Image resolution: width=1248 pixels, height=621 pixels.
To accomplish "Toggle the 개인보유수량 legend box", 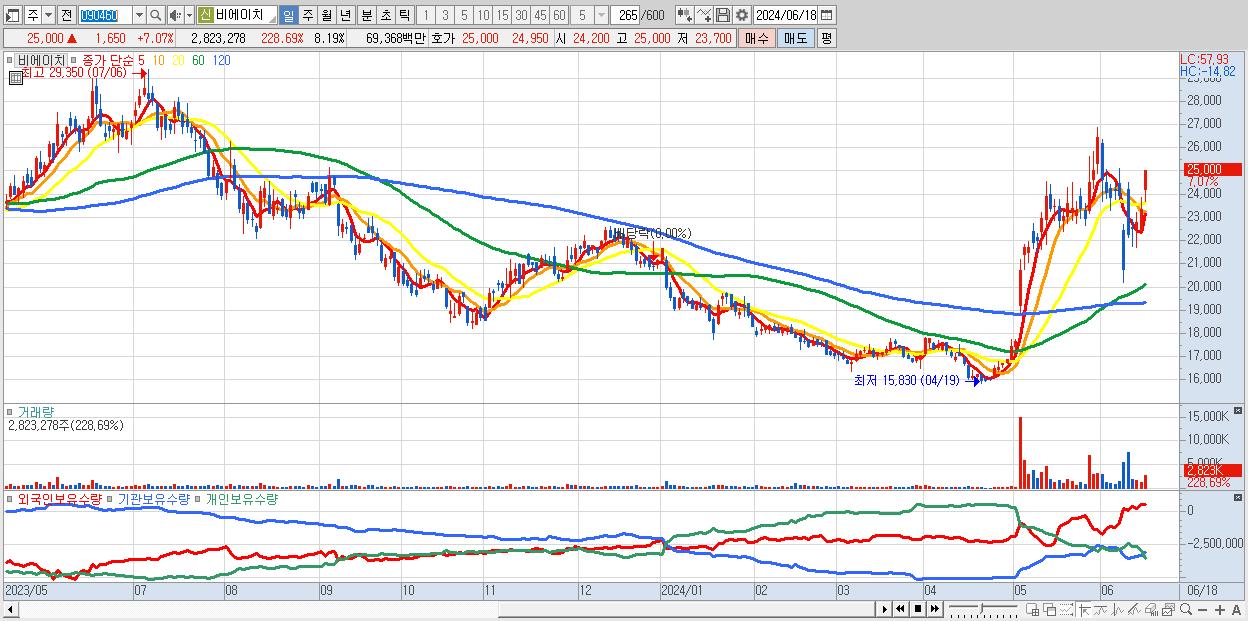I will click(x=199, y=498).
